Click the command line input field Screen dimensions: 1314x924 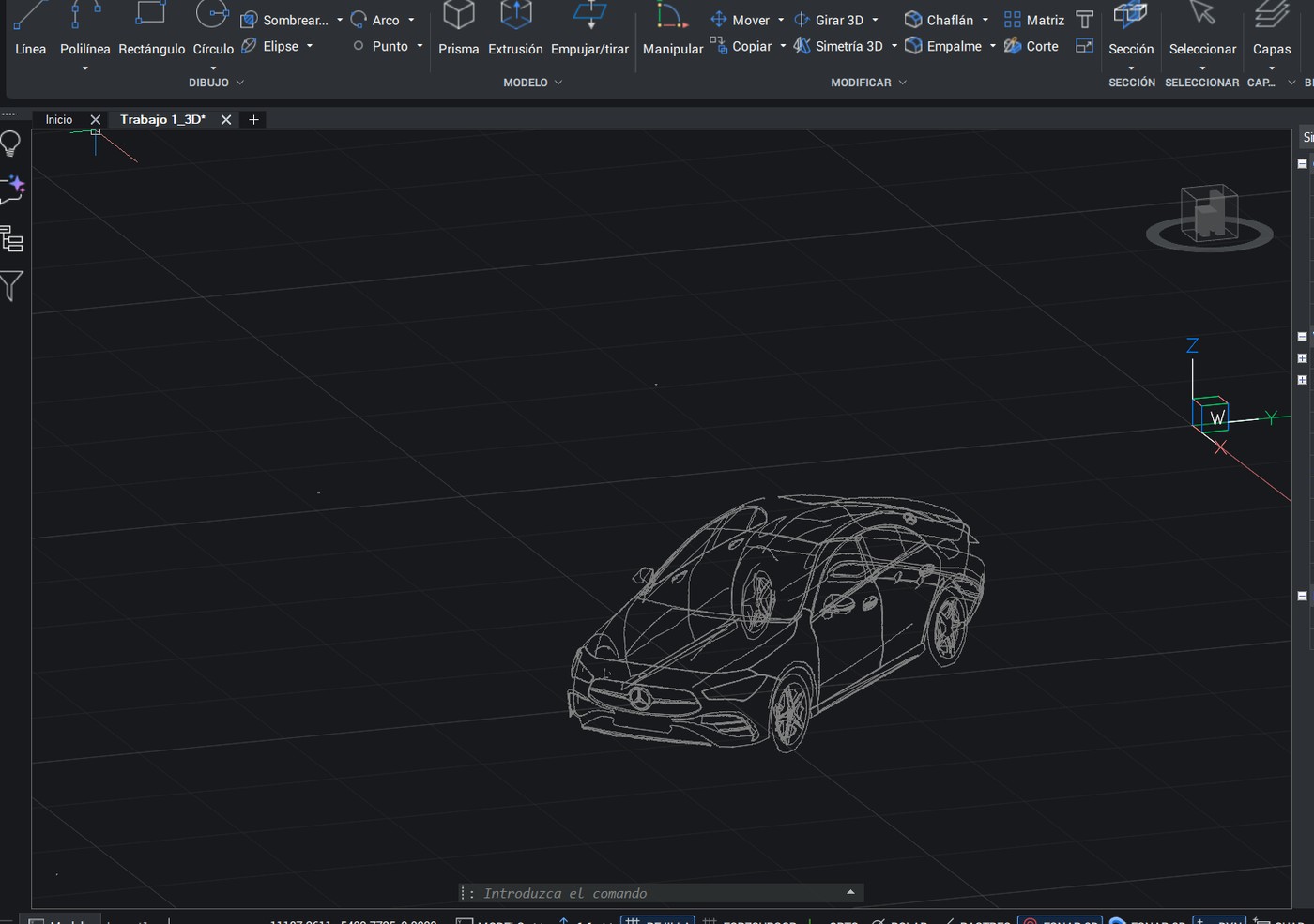click(661, 893)
